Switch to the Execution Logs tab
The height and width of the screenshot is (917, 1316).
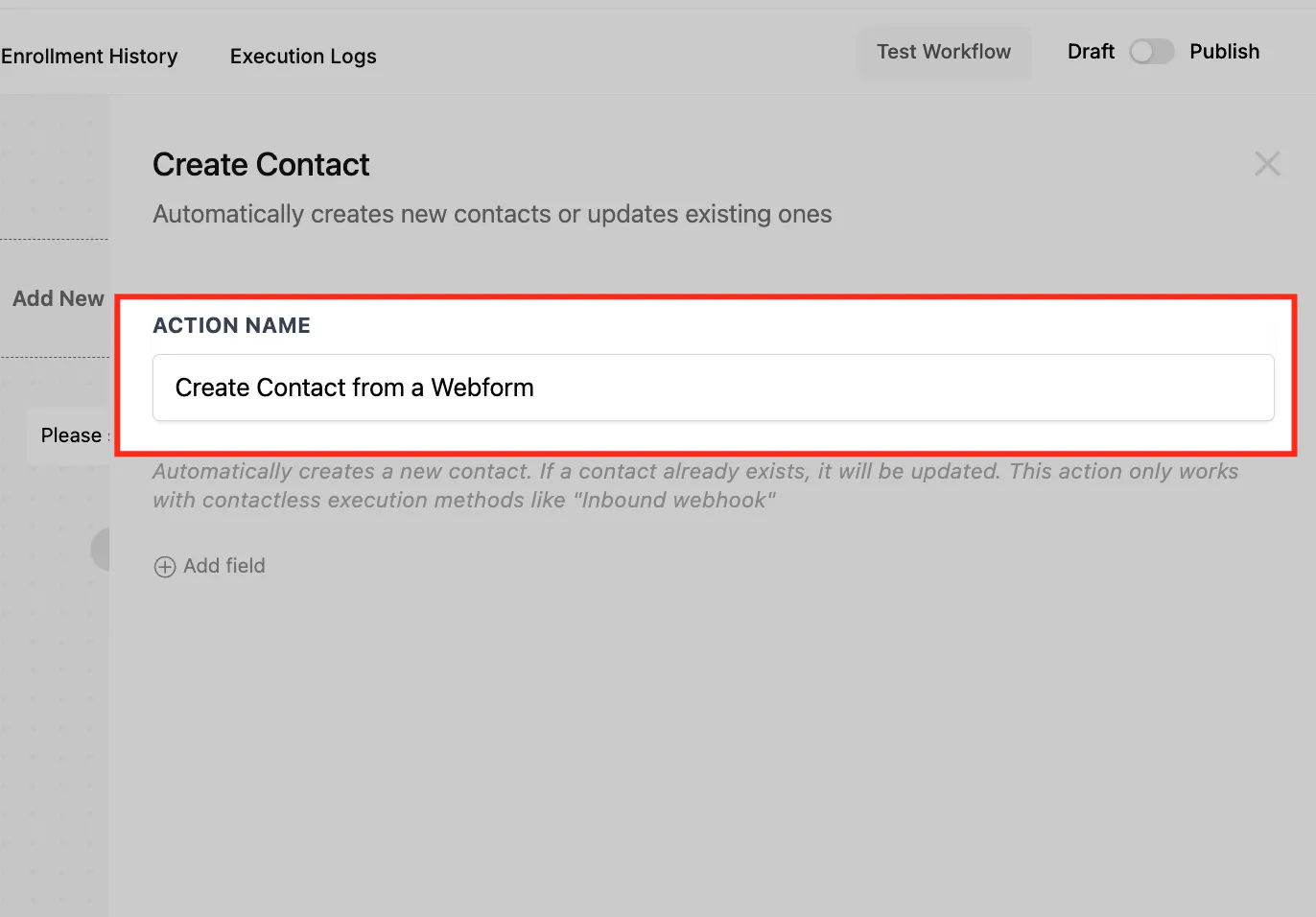click(x=303, y=57)
